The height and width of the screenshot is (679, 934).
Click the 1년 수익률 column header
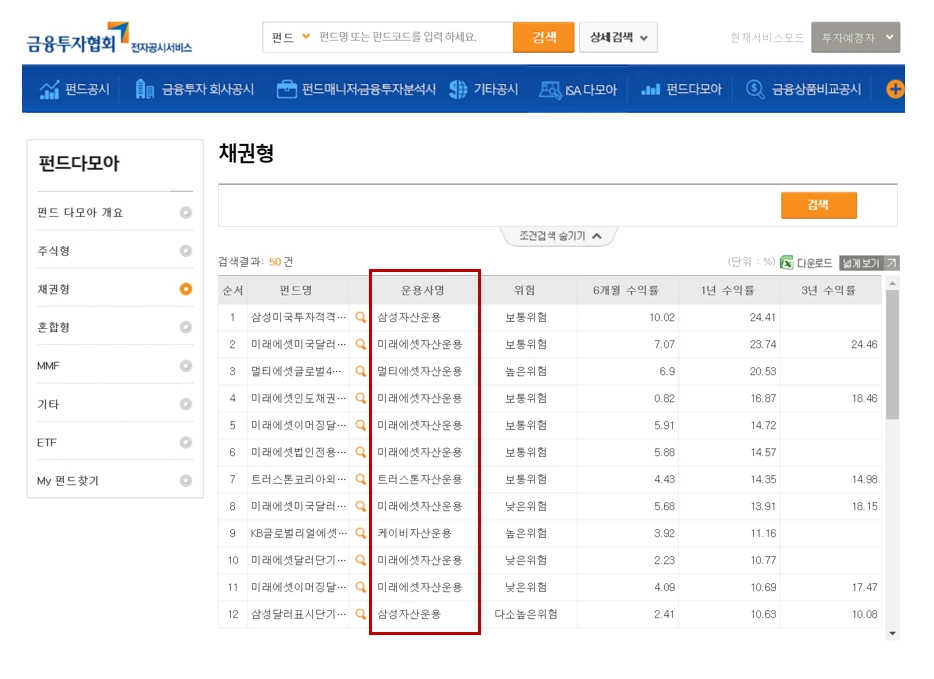pos(728,290)
